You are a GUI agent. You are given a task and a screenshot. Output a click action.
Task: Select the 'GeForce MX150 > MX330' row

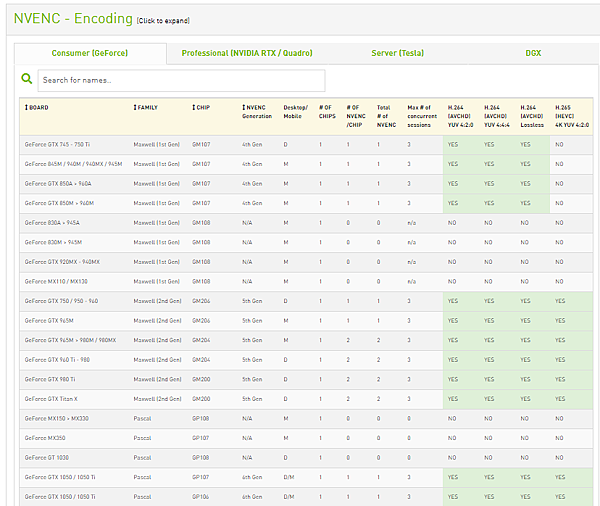pyautogui.click(x=306, y=419)
